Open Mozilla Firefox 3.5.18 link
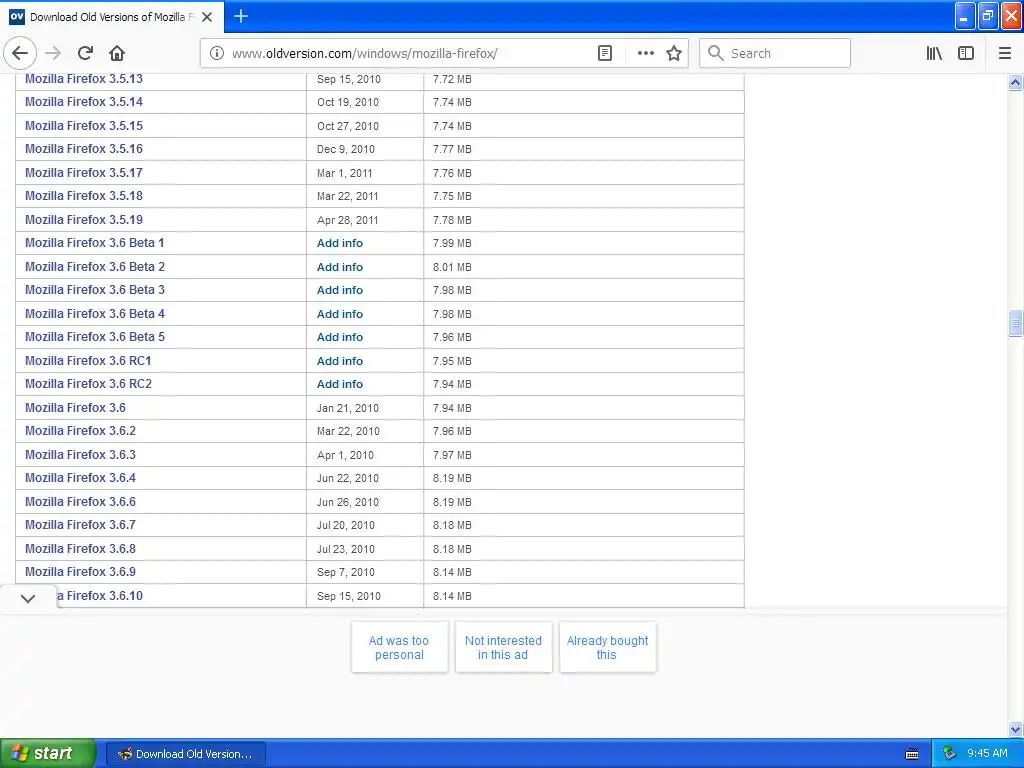This screenshot has height=768, width=1024. point(84,196)
